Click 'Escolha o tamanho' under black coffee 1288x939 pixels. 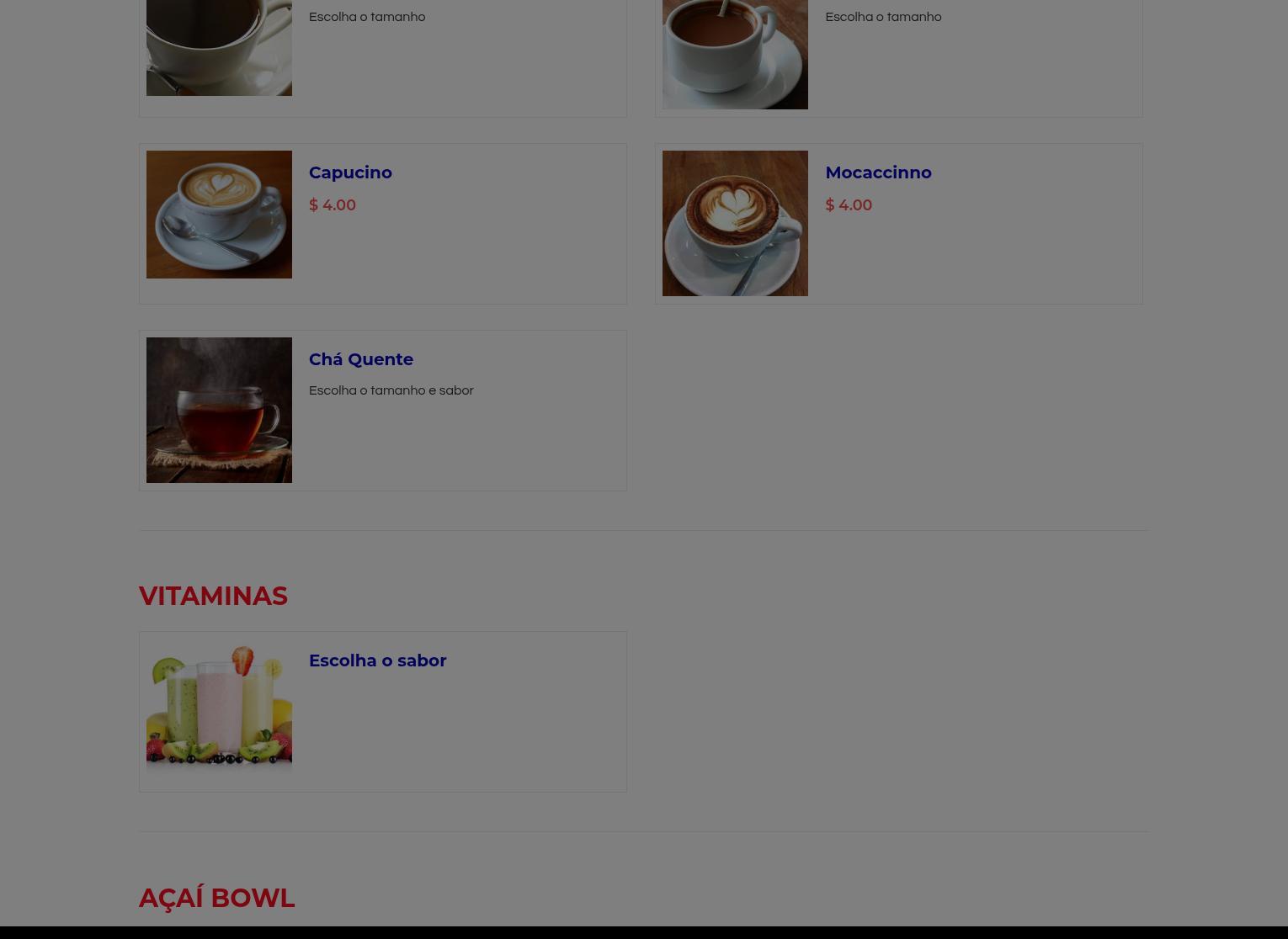(367, 17)
